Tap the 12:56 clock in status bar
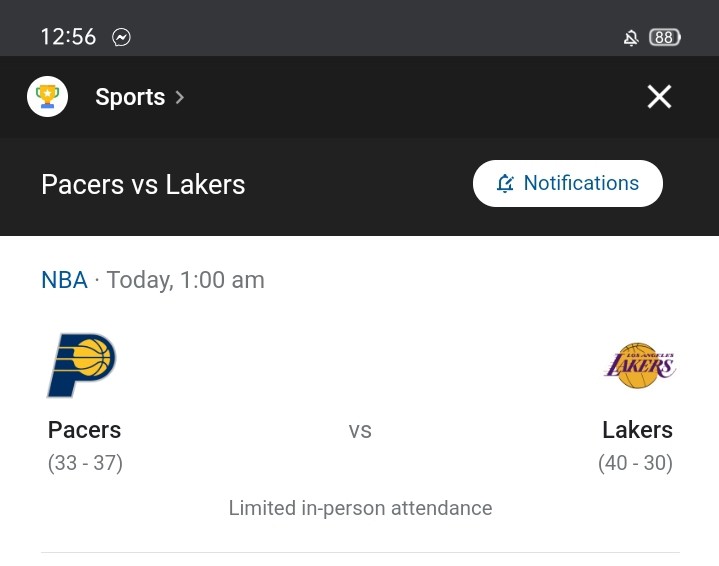Image resolution: width=719 pixels, height=566 pixels. point(68,37)
